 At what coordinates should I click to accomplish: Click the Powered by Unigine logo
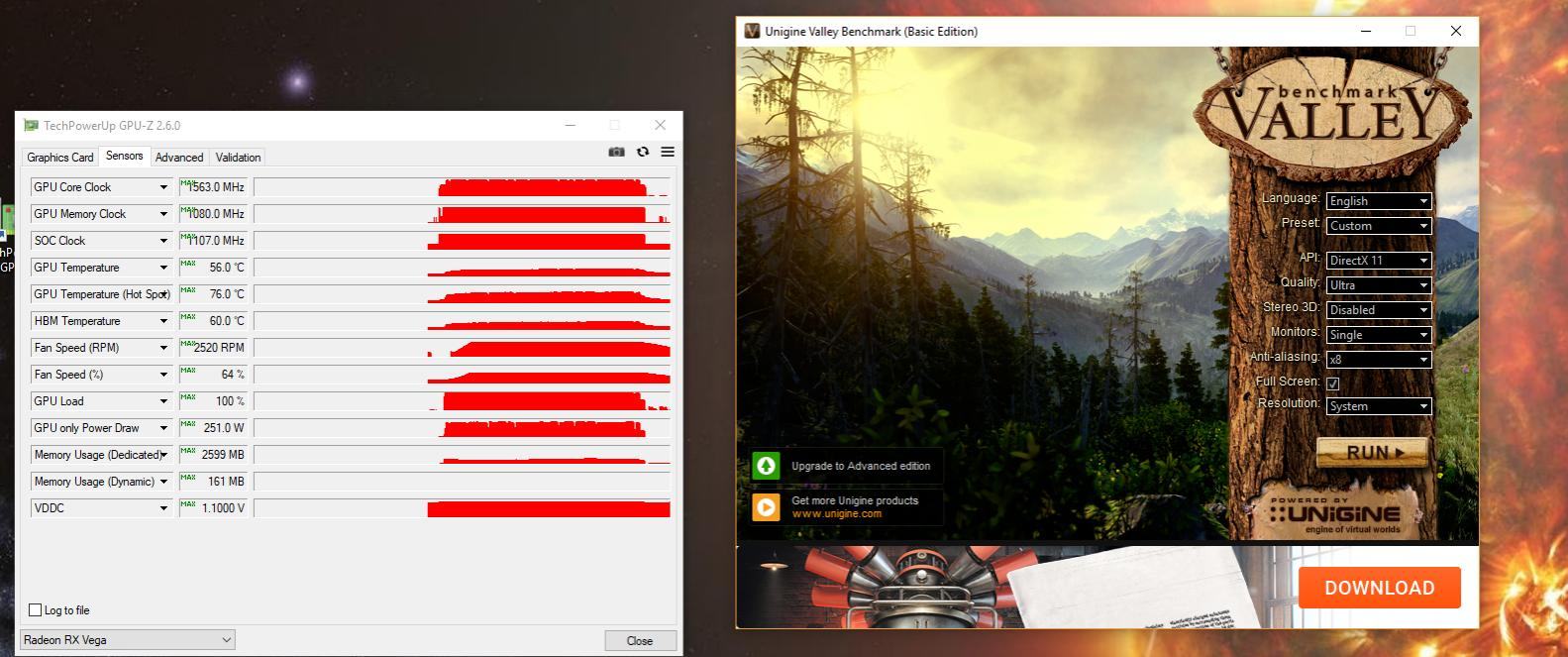1335,513
